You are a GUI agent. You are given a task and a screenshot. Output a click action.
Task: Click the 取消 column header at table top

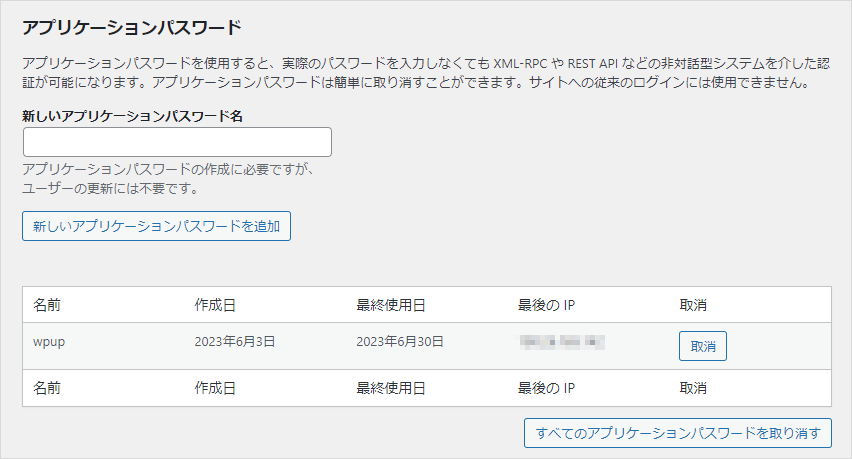tap(693, 305)
